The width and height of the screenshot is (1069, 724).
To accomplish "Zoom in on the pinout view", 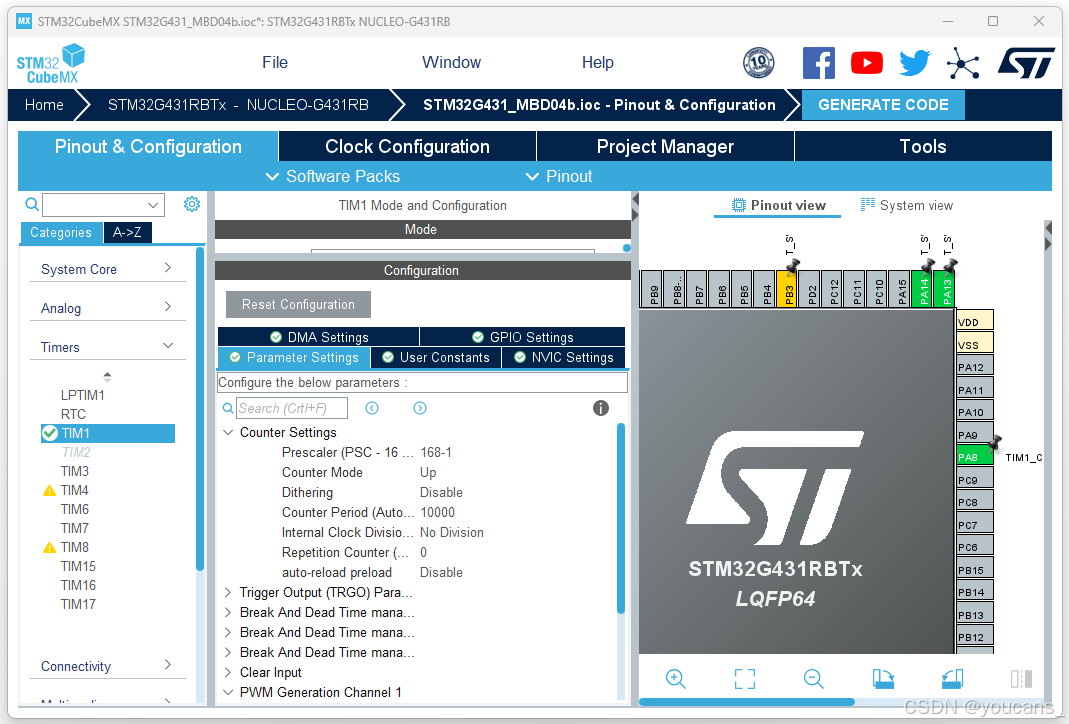I will (x=676, y=678).
